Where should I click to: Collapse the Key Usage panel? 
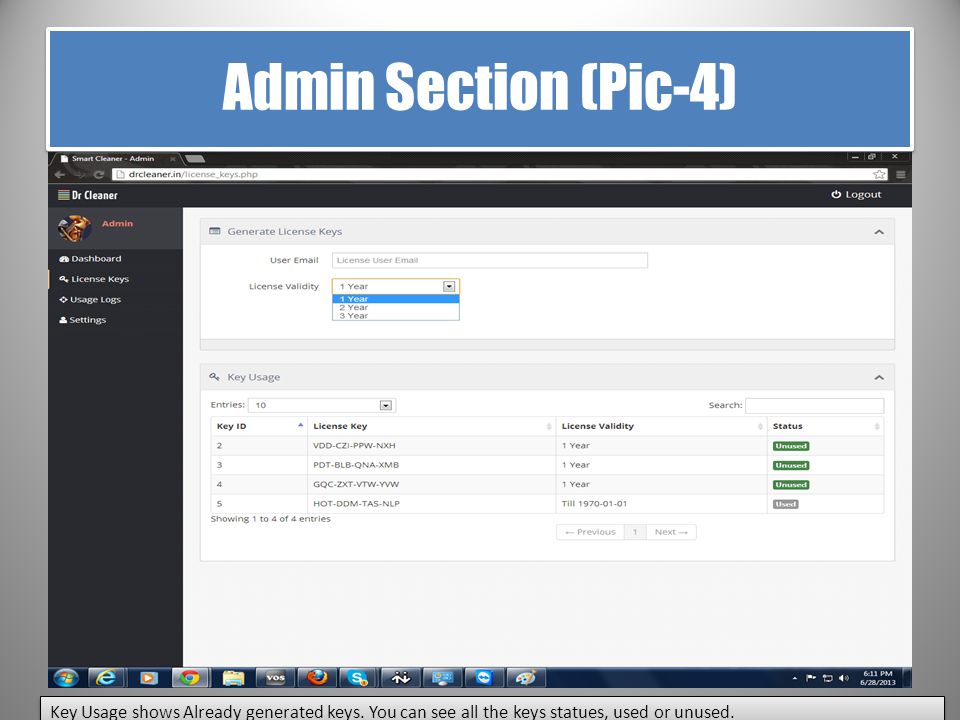tap(879, 377)
